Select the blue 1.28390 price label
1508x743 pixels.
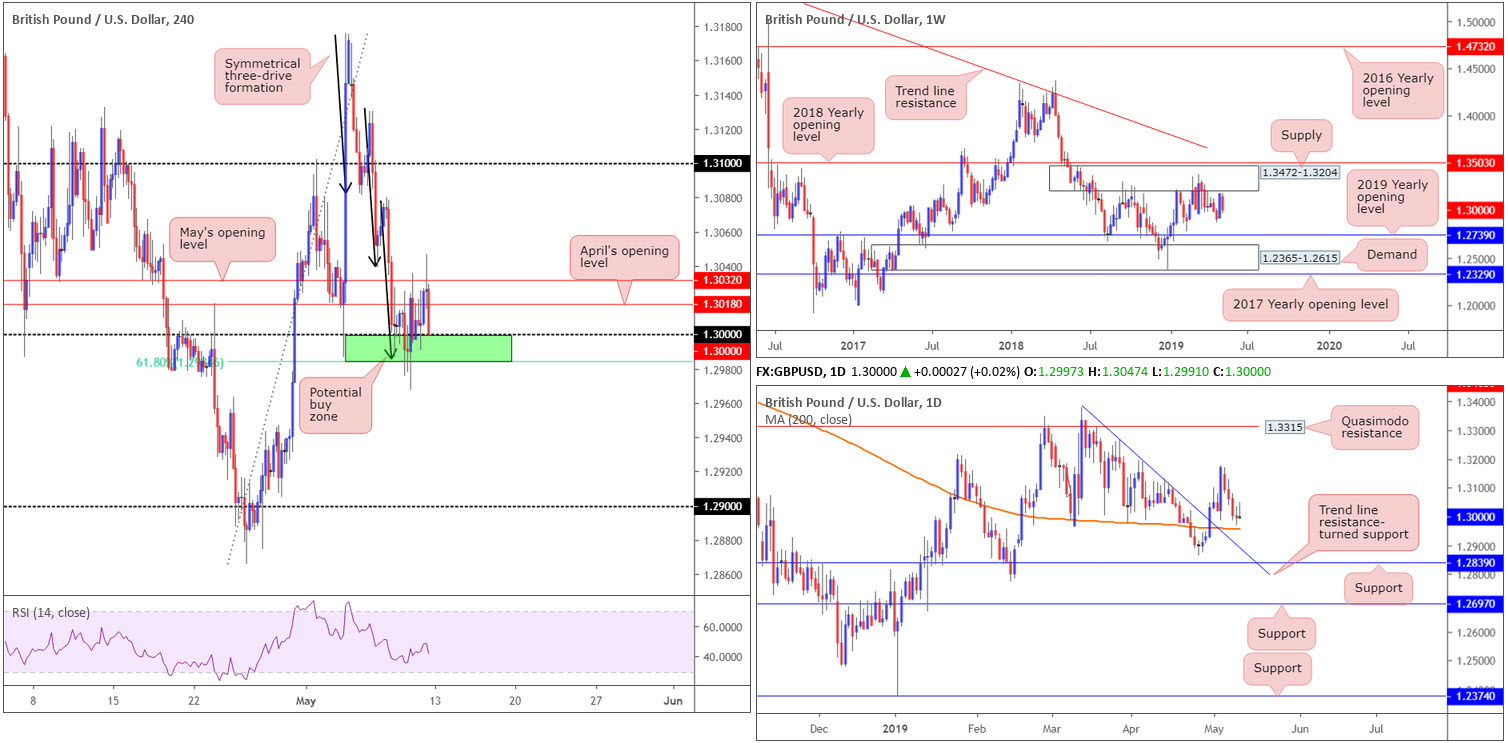pos(1477,564)
